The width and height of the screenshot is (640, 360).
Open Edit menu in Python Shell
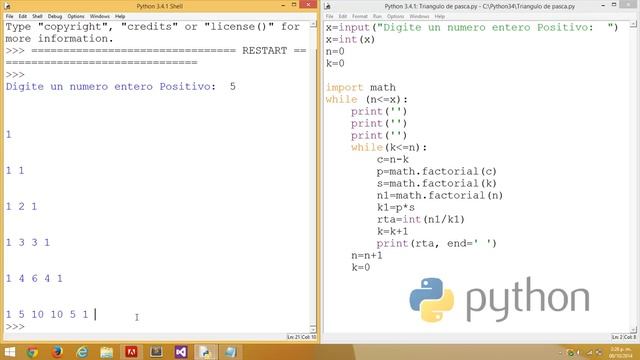tap(23, 16)
